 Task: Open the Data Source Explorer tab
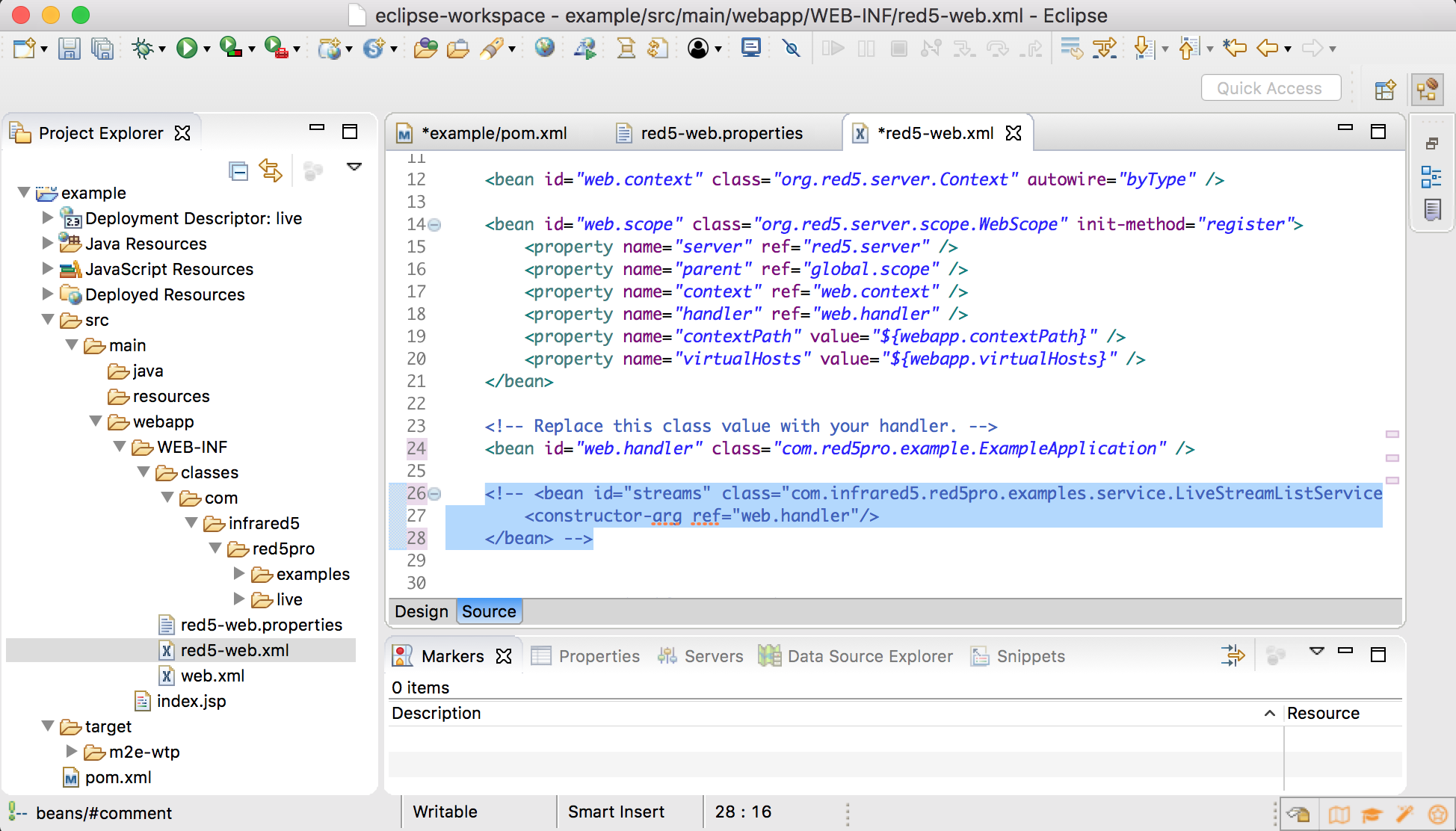(x=855, y=656)
